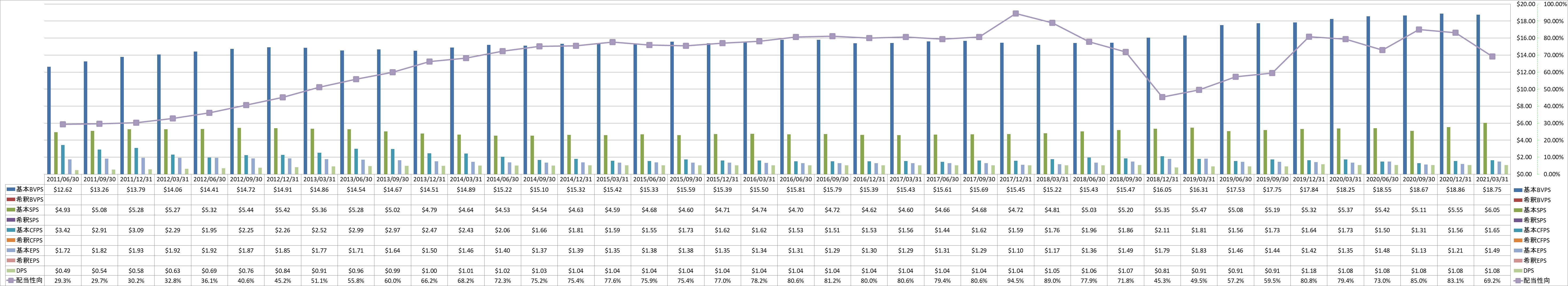Select the 2013/09/30 date column header
The width and height of the screenshot is (1568, 286).
(393, 179)
